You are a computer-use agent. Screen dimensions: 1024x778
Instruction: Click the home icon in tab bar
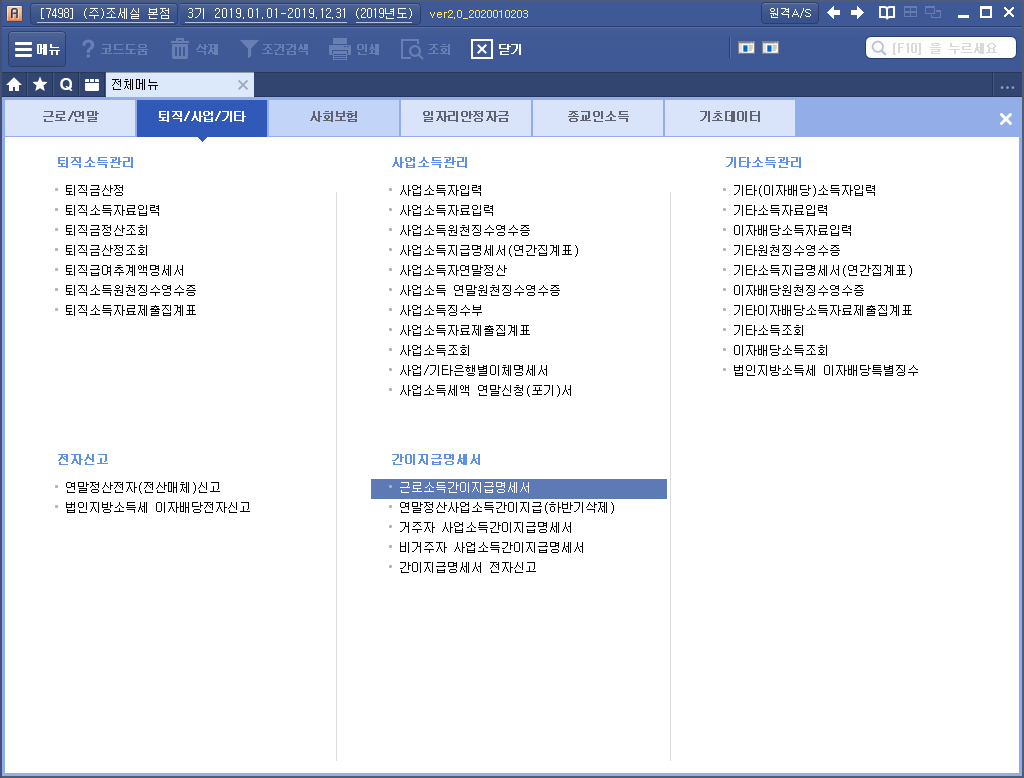pyautogui.click(x=14, y=85)
